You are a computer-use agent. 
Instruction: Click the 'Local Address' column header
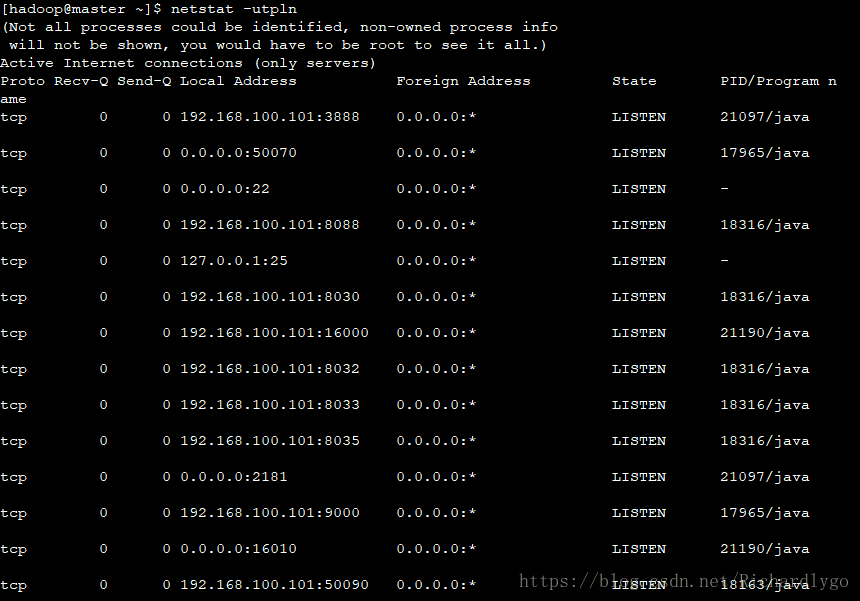point(239,81)
